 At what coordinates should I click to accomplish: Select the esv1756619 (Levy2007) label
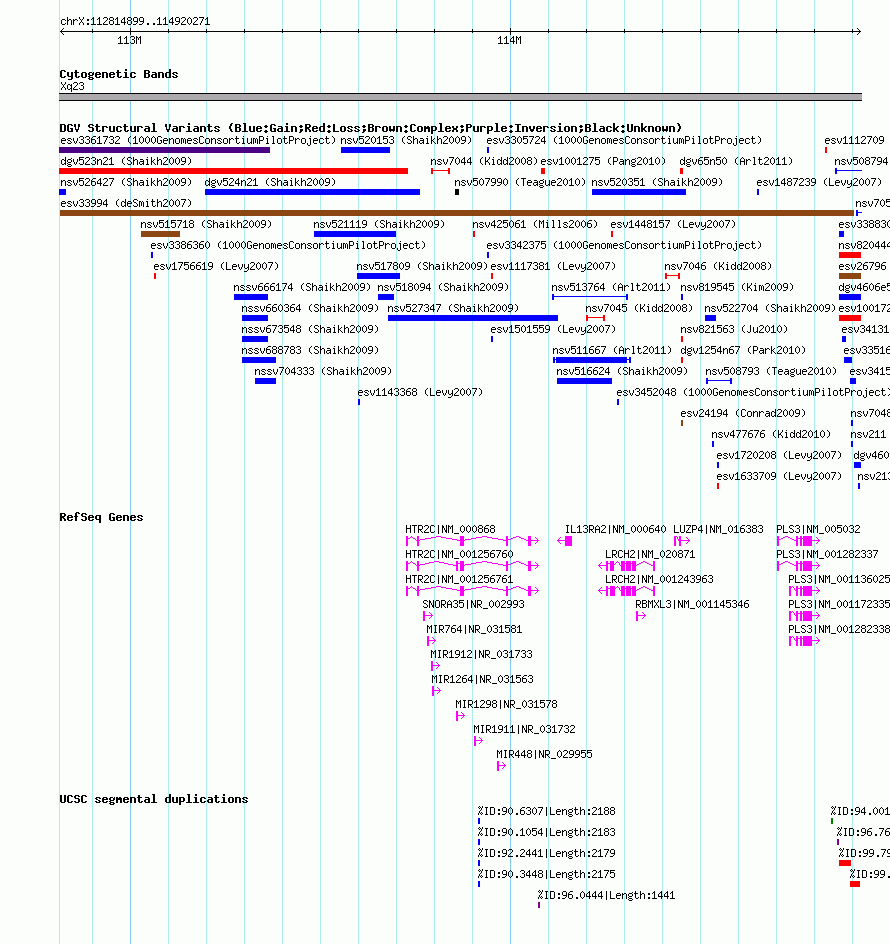216,266
